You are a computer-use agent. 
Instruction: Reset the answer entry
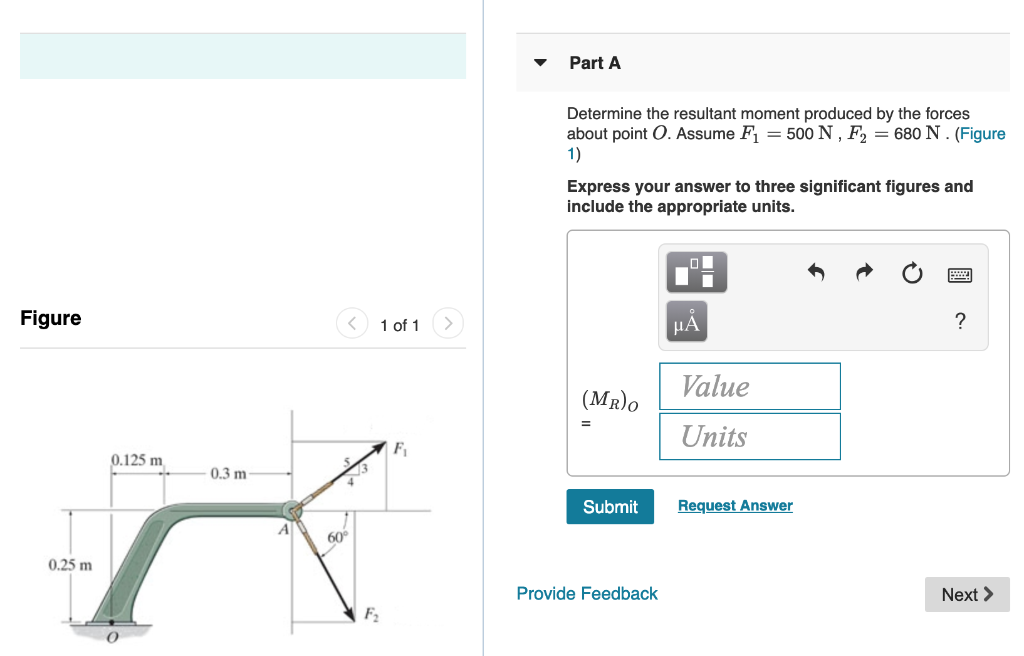(911, 272)
